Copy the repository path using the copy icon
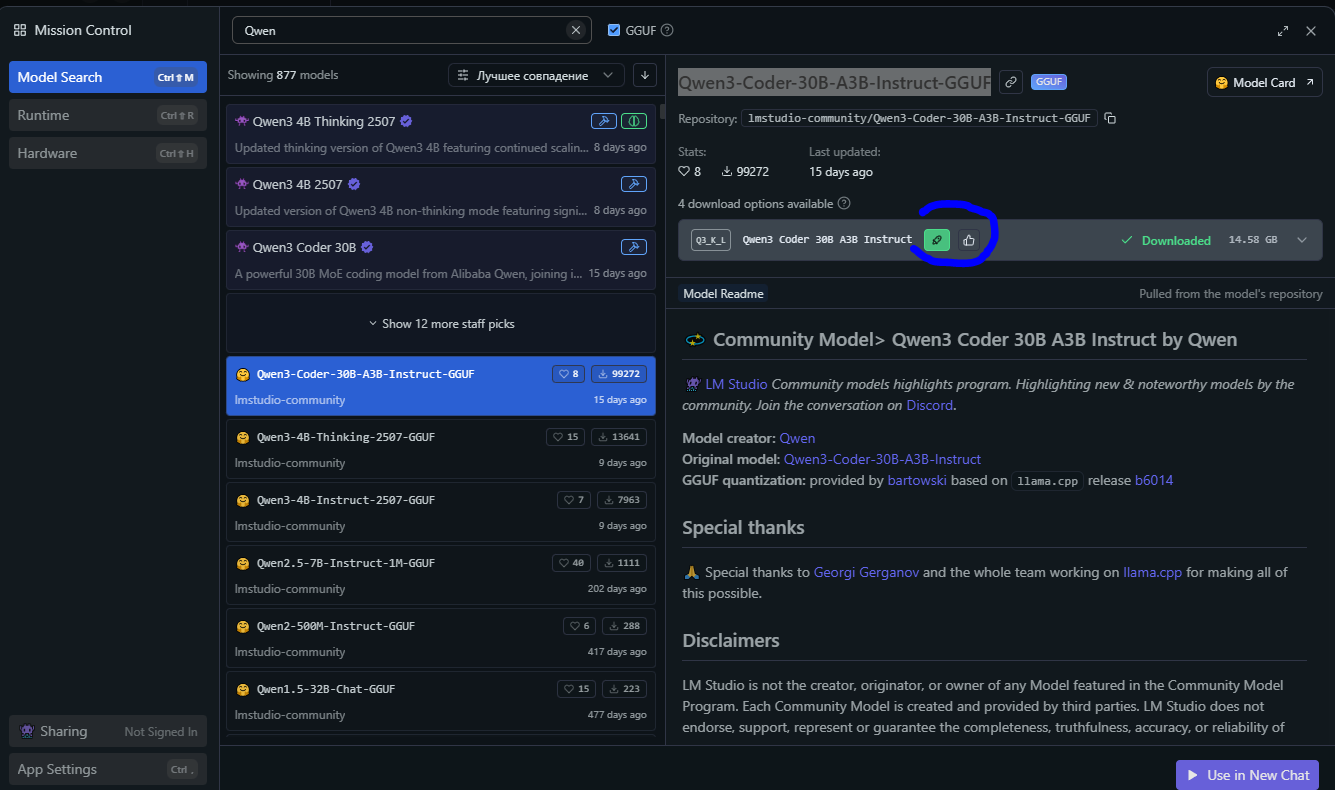Screen dimensions: 1335x790 click(1110, 118)
